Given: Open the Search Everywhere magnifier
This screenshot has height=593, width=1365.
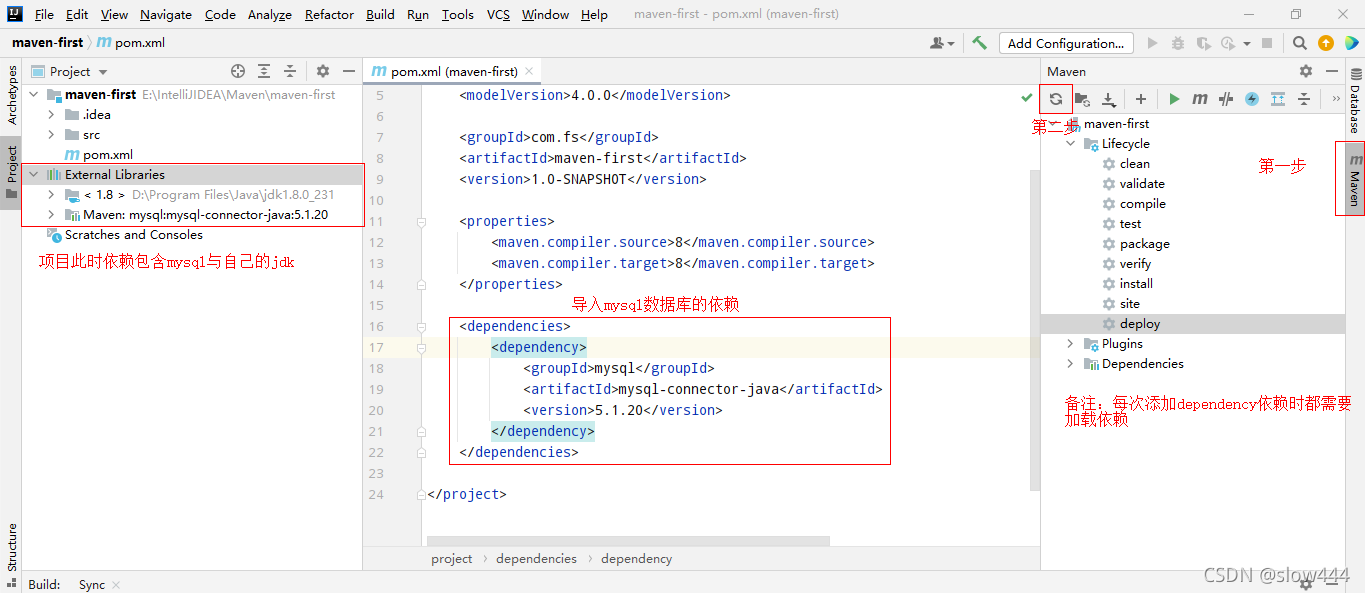Looking at the screenshot, I should pos(1299,43).
